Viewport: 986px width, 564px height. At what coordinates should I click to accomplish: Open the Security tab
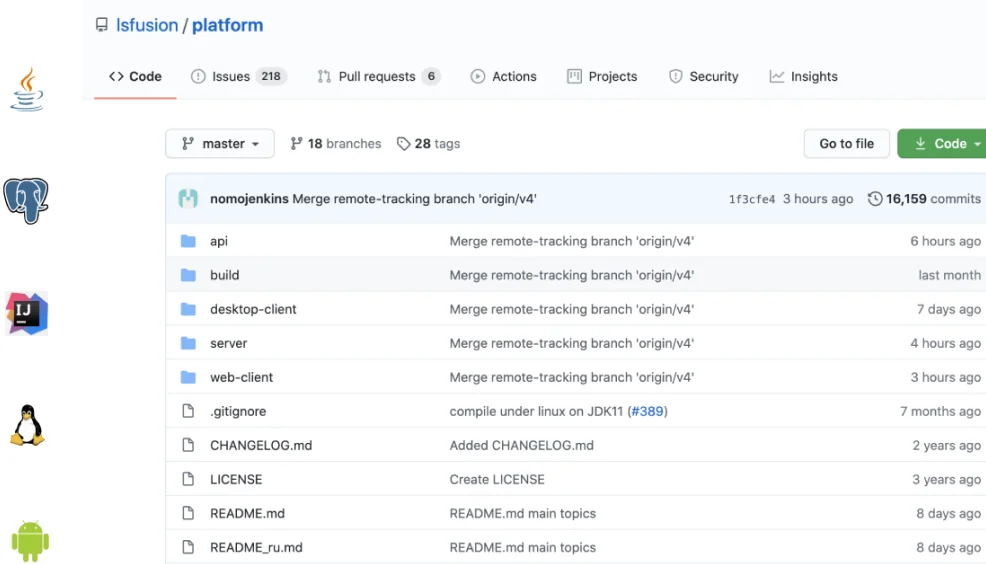[x=704, y=77]
